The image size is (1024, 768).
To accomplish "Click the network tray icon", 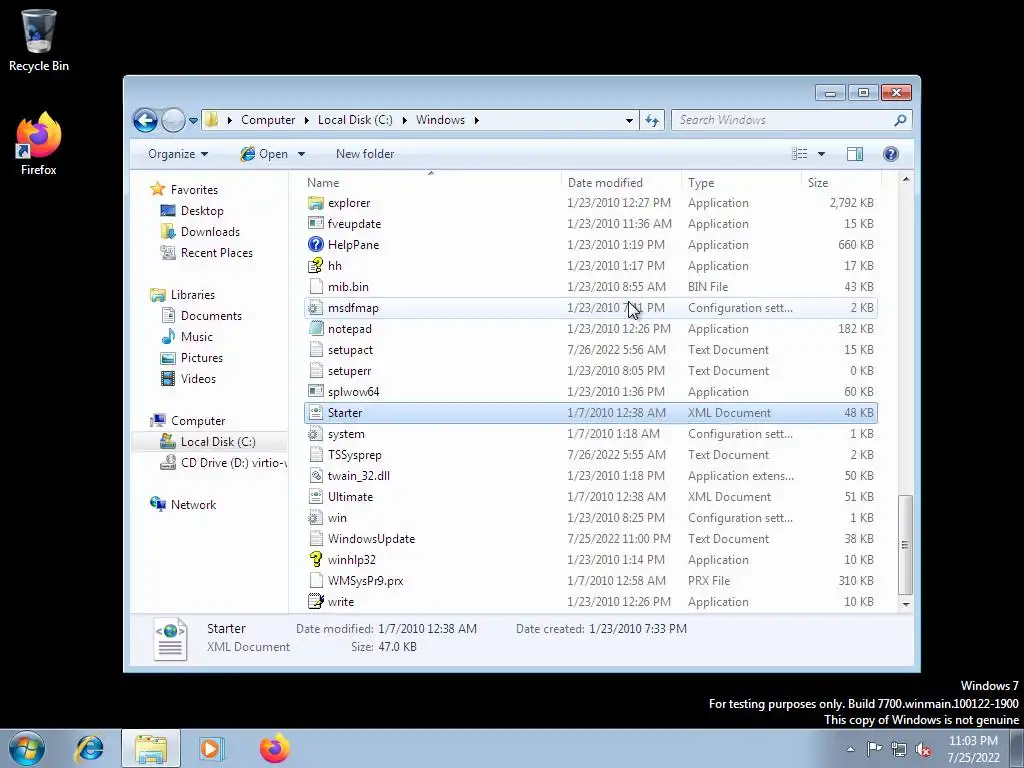I will click(899, 749).
